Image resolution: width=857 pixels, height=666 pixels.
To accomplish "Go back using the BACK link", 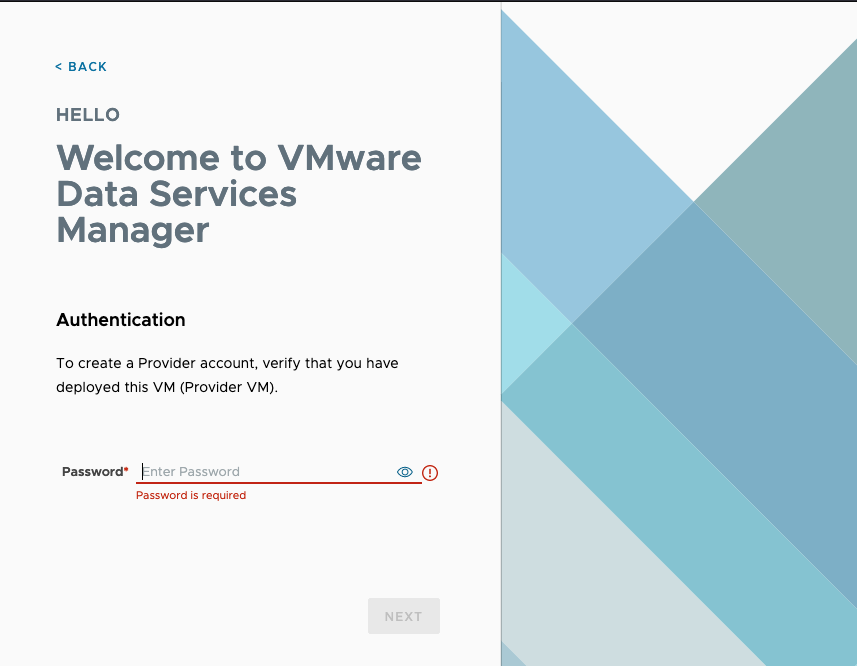I will 81,67.
